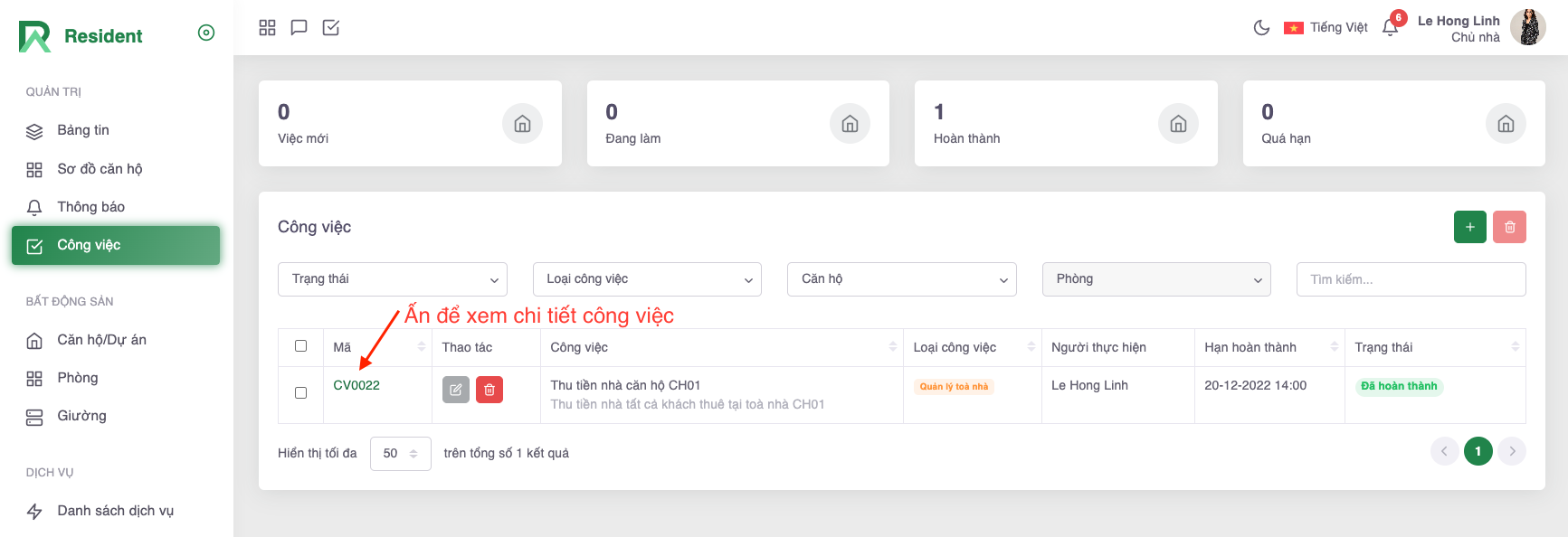Click the red trash button beside add

click(x=1509, y=227)
